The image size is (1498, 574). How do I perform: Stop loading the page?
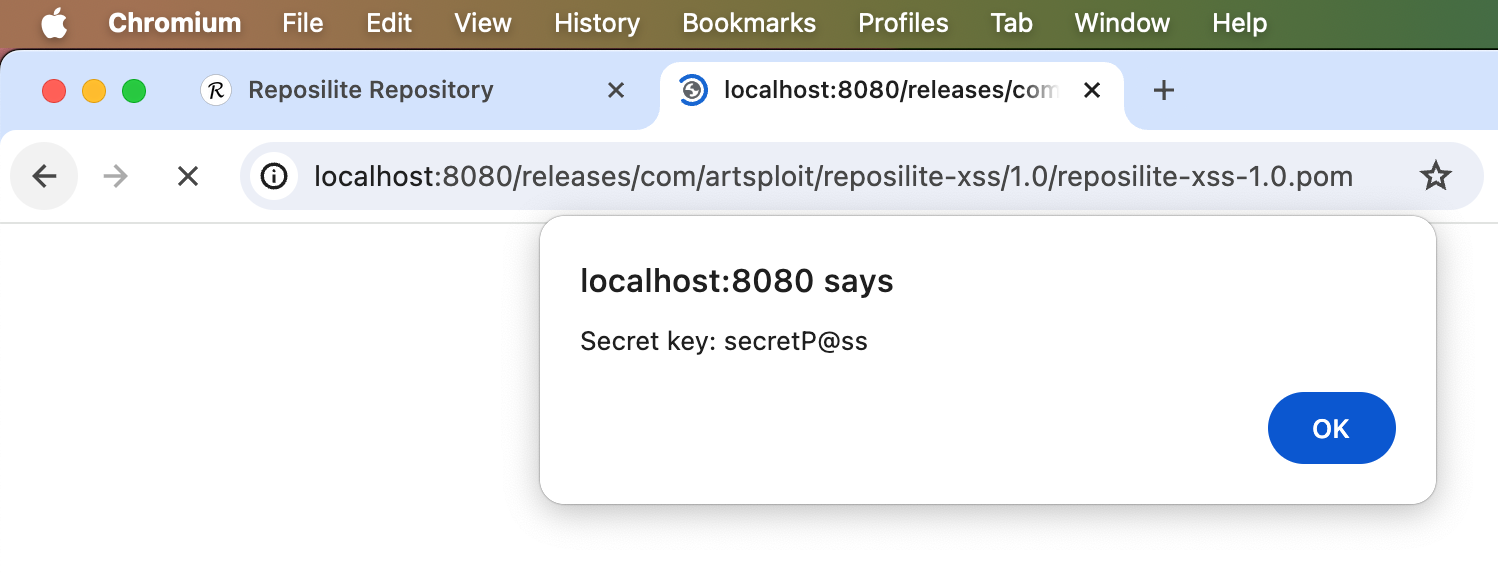click(x=187, y=177)
